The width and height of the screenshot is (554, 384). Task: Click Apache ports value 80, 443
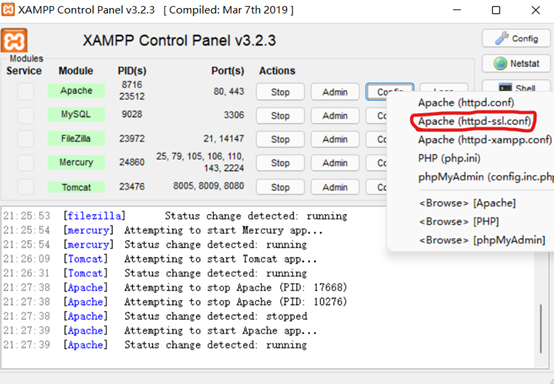point(229,91)
